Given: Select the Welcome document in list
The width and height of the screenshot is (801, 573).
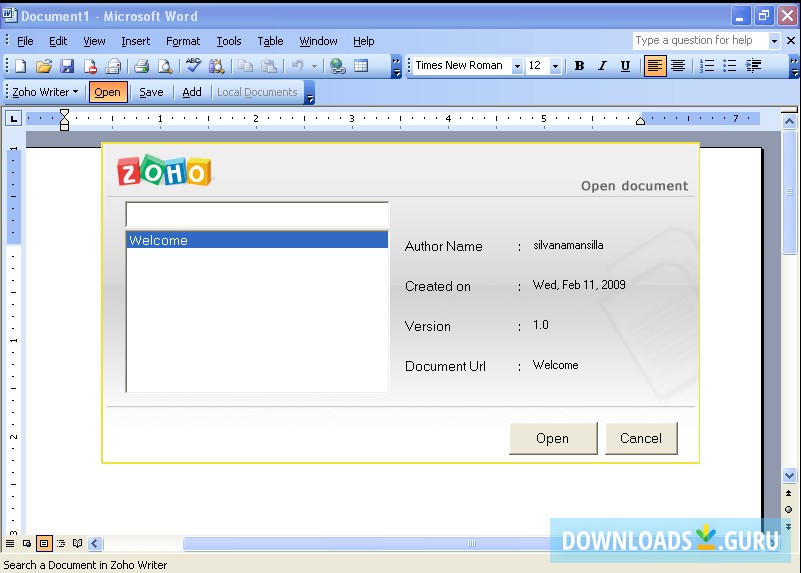Looking at the screenshot, I should (x=257, y=240).
